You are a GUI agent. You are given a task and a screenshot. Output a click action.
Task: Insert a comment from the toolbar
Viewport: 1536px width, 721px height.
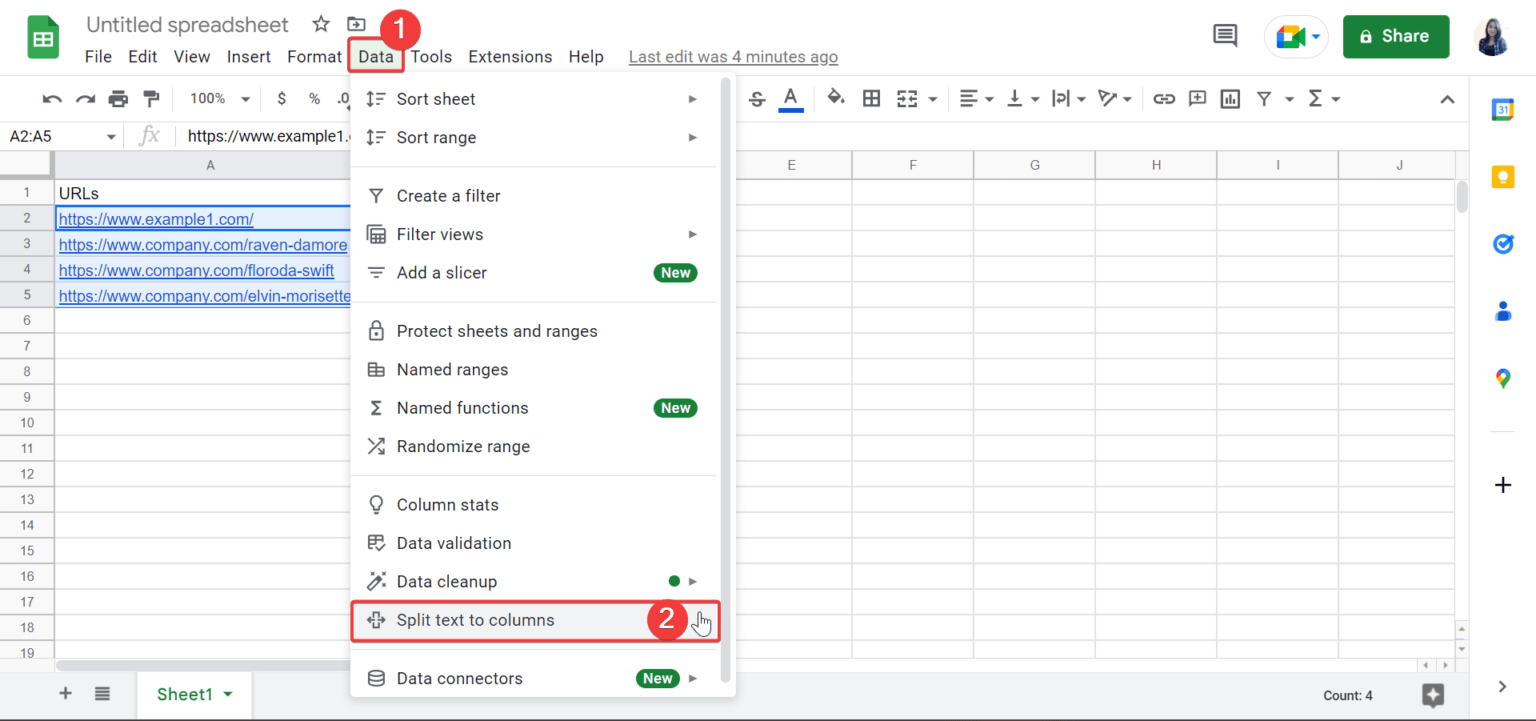[1197, 98]
